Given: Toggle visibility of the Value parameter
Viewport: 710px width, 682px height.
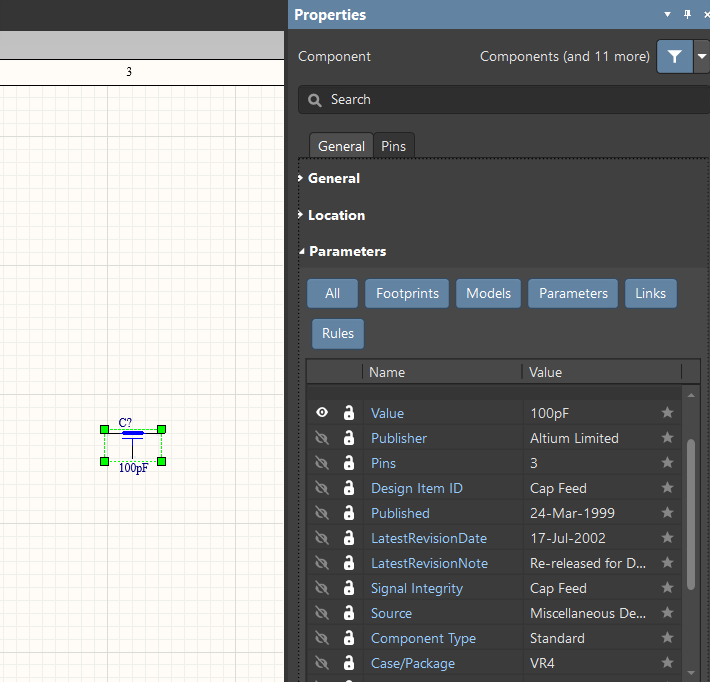Looking at the screenshot, I should (x=322, y=413).
